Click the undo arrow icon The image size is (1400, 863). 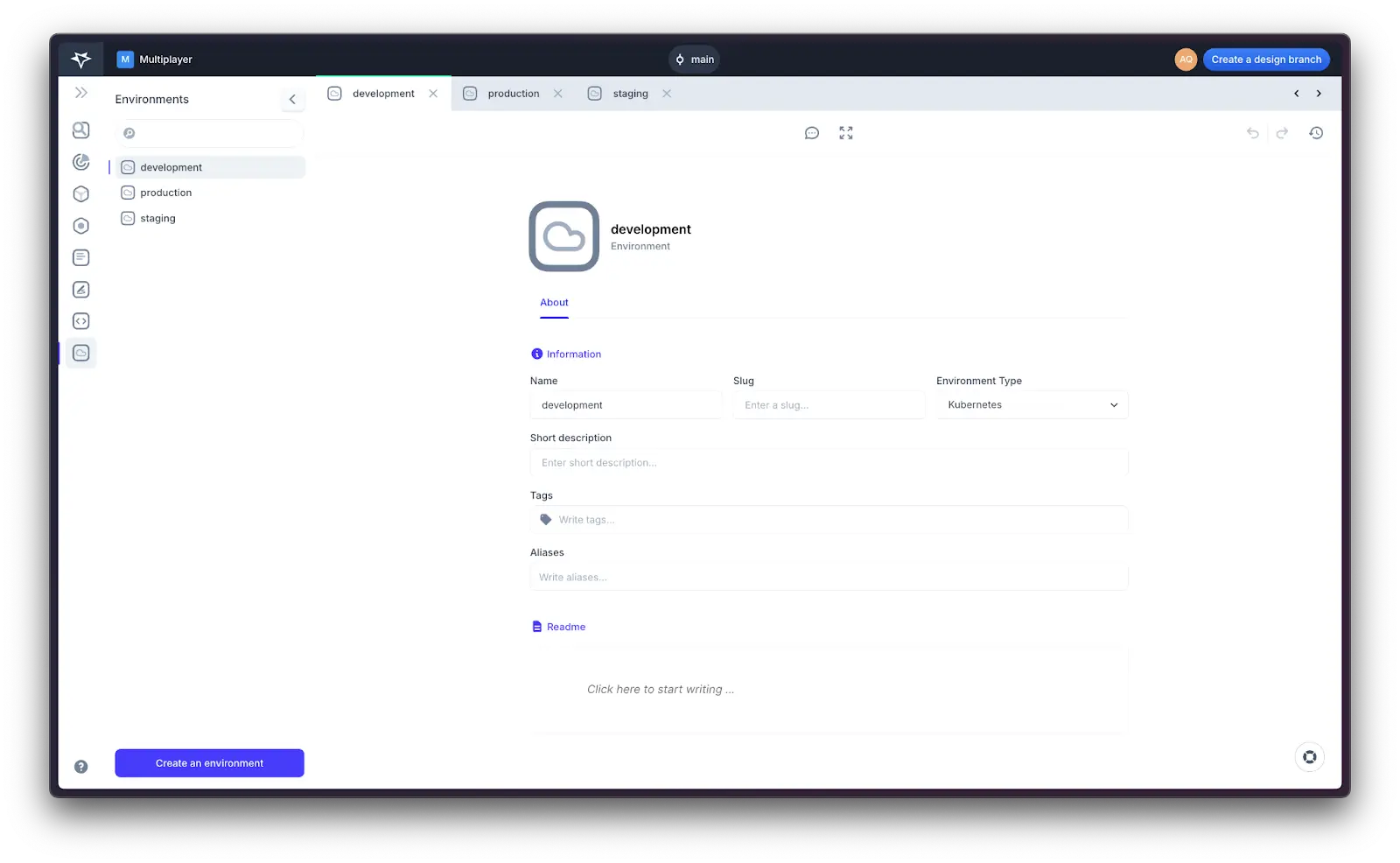(1253, 133)
